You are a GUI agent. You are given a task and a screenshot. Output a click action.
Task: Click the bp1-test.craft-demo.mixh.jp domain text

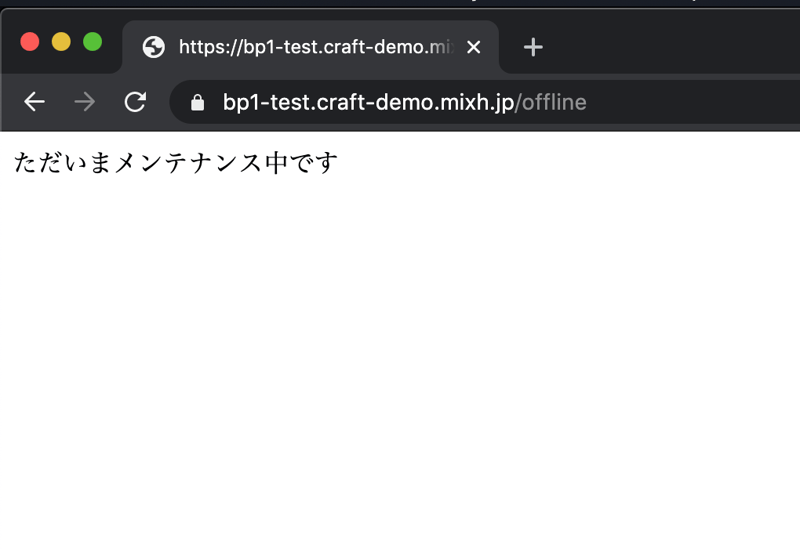coord(367,102)
